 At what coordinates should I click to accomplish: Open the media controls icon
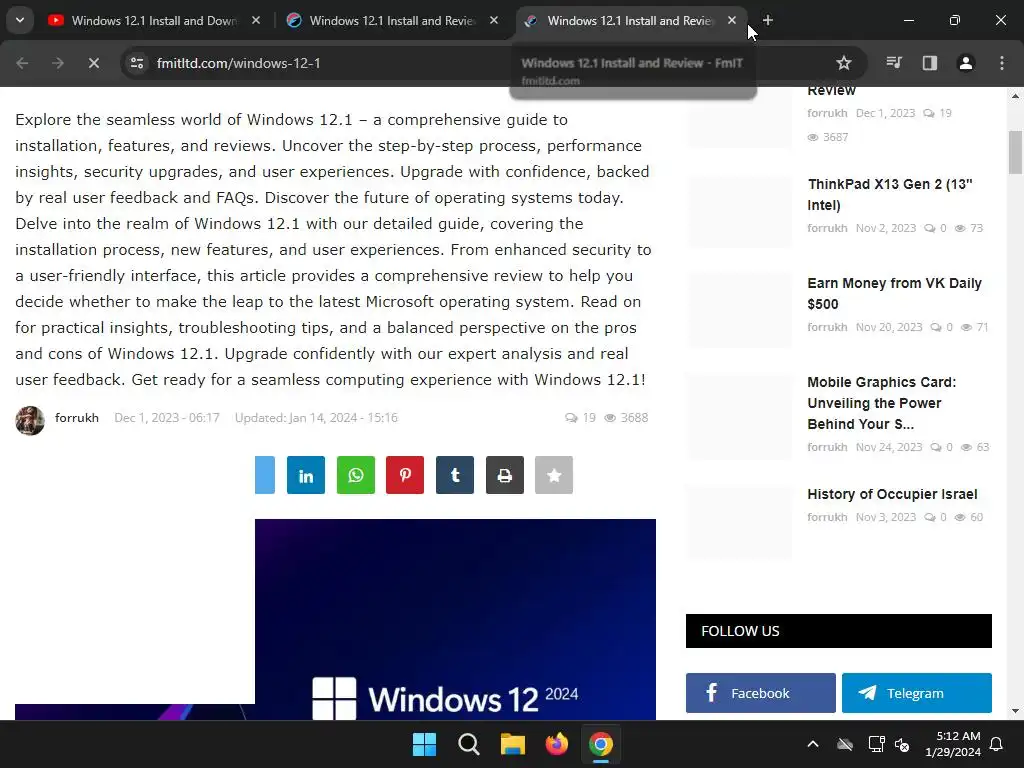click(x=894, y=63)
